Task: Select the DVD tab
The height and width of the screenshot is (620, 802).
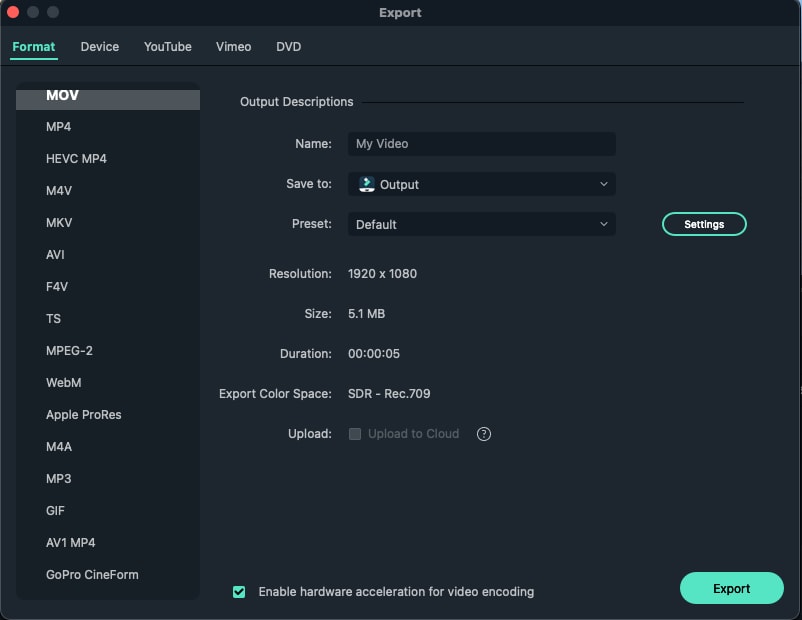Action: [x=288, y=47]
